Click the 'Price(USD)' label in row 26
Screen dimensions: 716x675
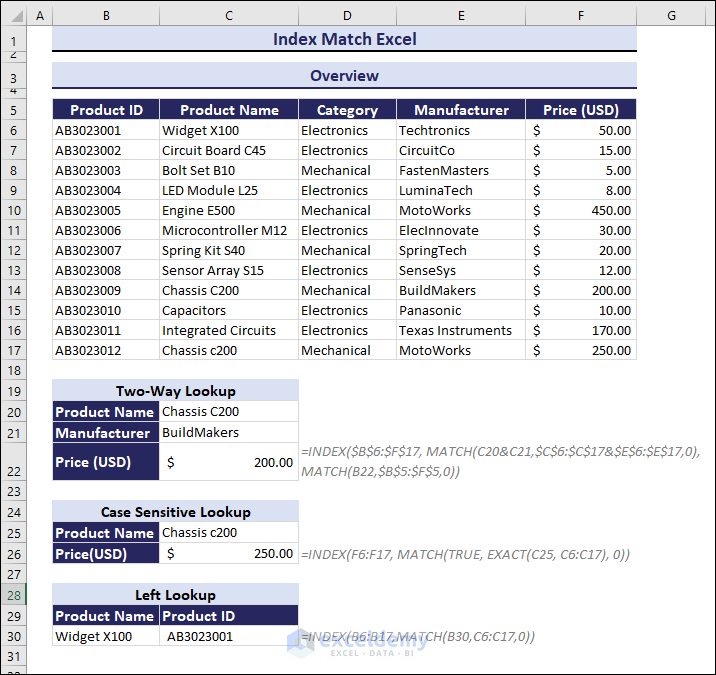[x=106, y=554]
